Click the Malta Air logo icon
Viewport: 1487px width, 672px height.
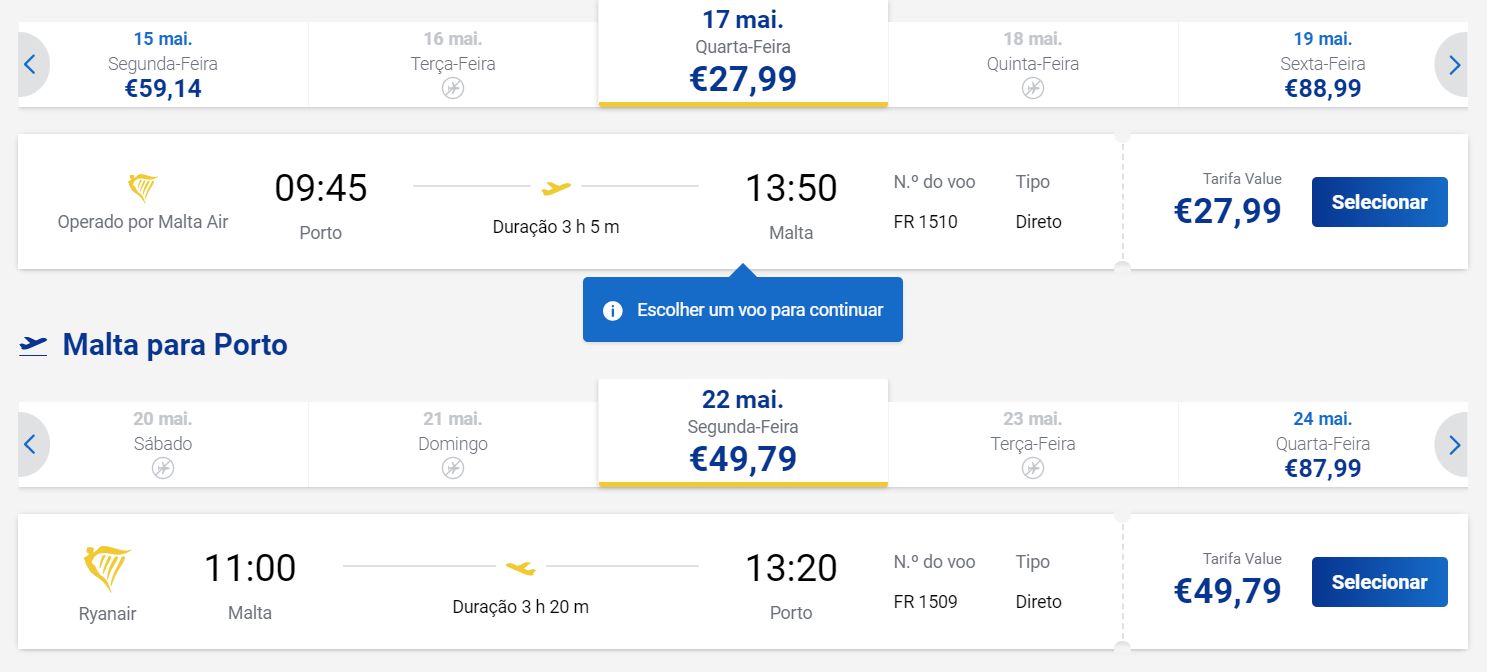(x=143, y=188)
